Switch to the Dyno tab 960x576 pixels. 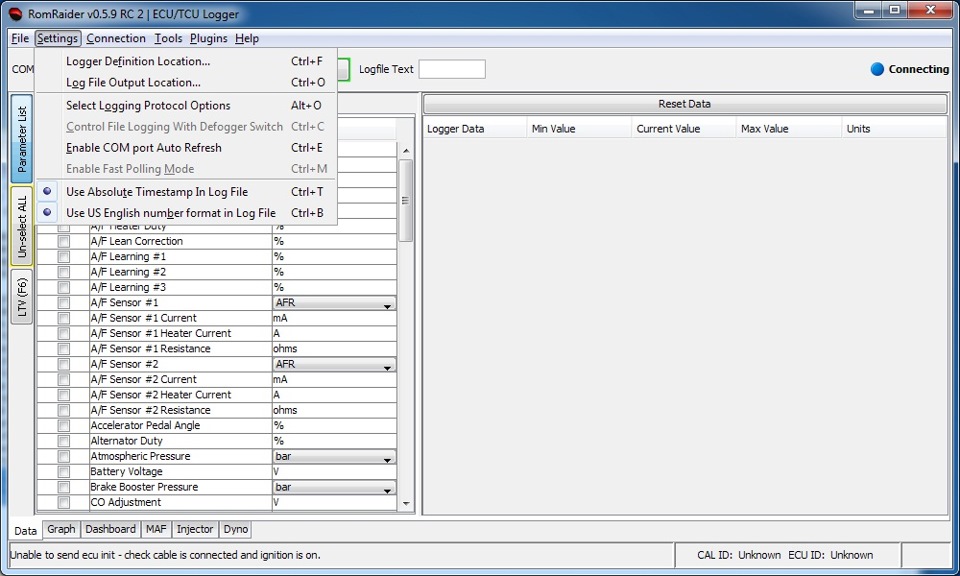236,529
